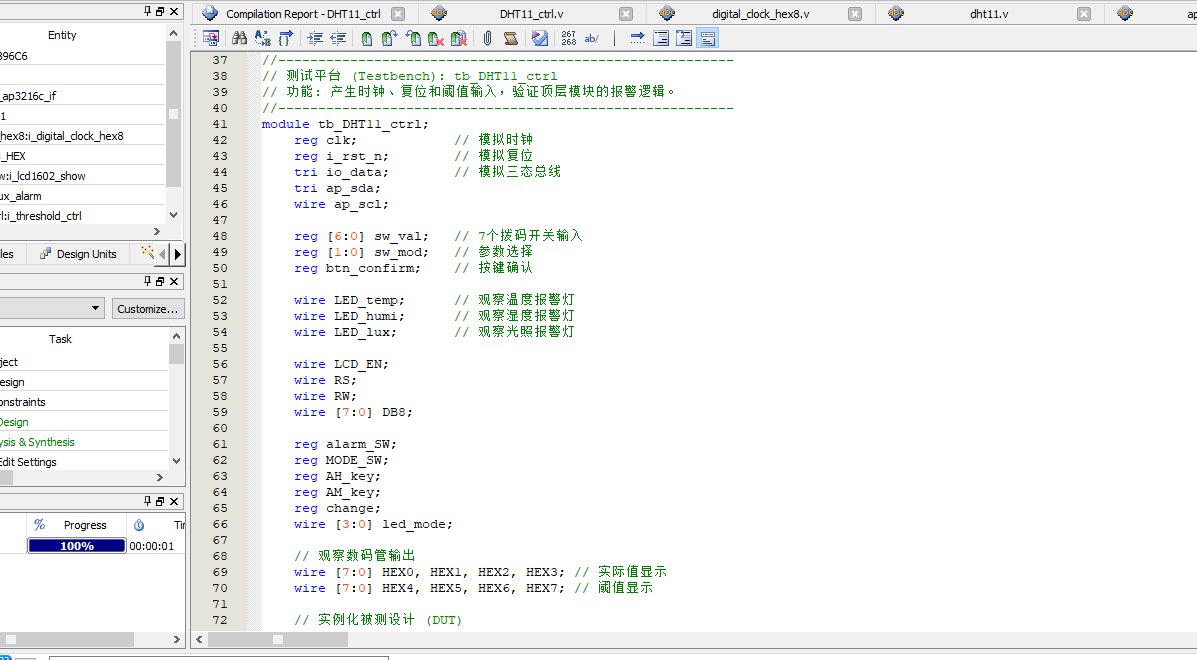Switch to the DHT11_ctrl.v tab
Viewport: 1197px width, 660px height.
point(532,14)
